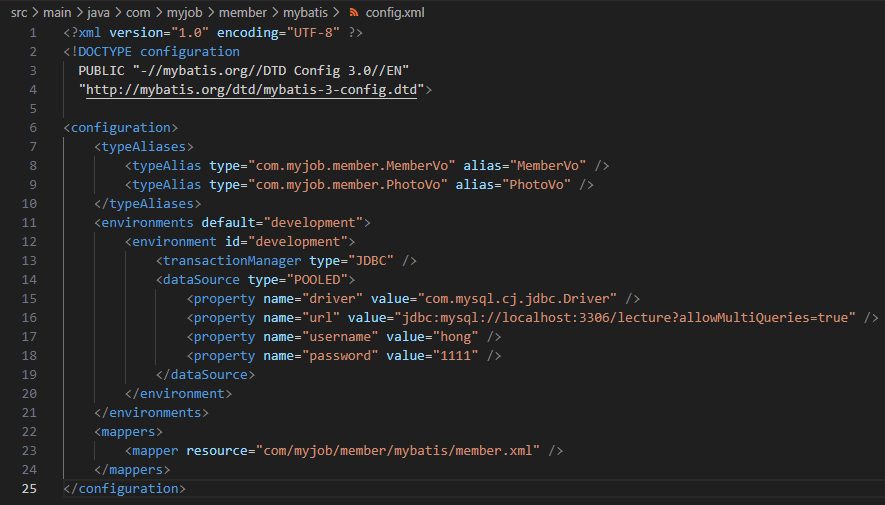This screenshot has height=505, width=885.
Task: Click the closing </mappers> tag
Action: [132, 469]
